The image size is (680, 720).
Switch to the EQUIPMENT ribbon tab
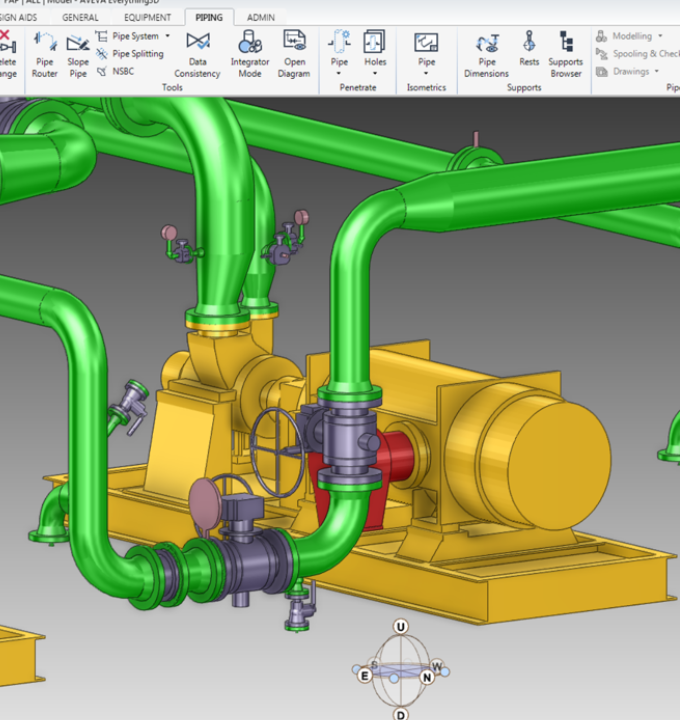click(147, 17)
